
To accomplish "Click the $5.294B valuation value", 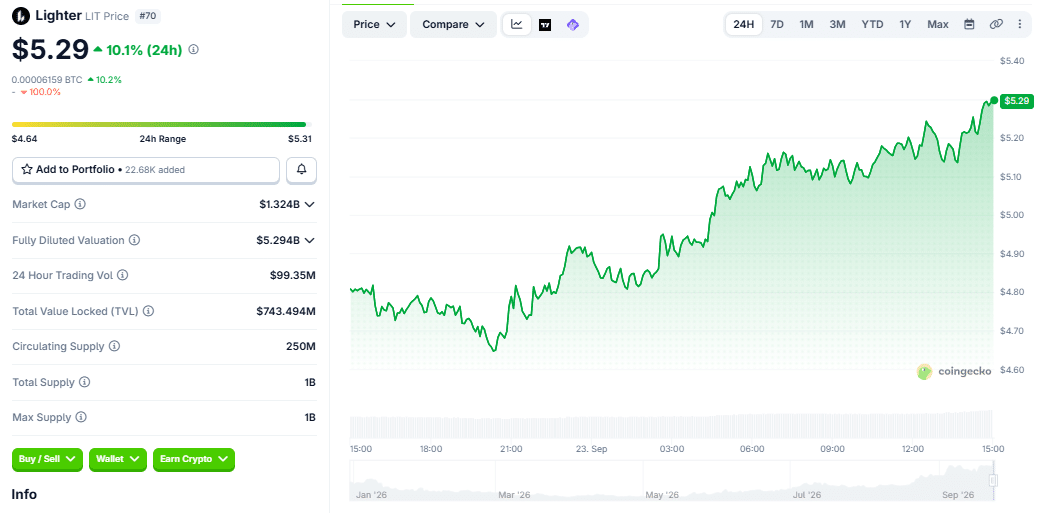I will coord(278,240).
